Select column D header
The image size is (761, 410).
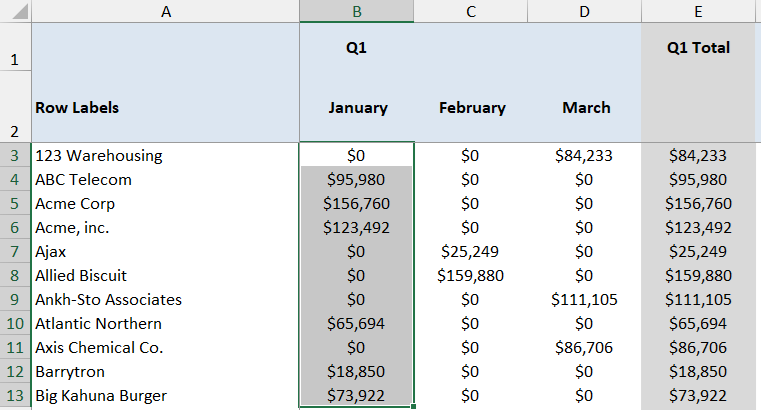[584, 11]
